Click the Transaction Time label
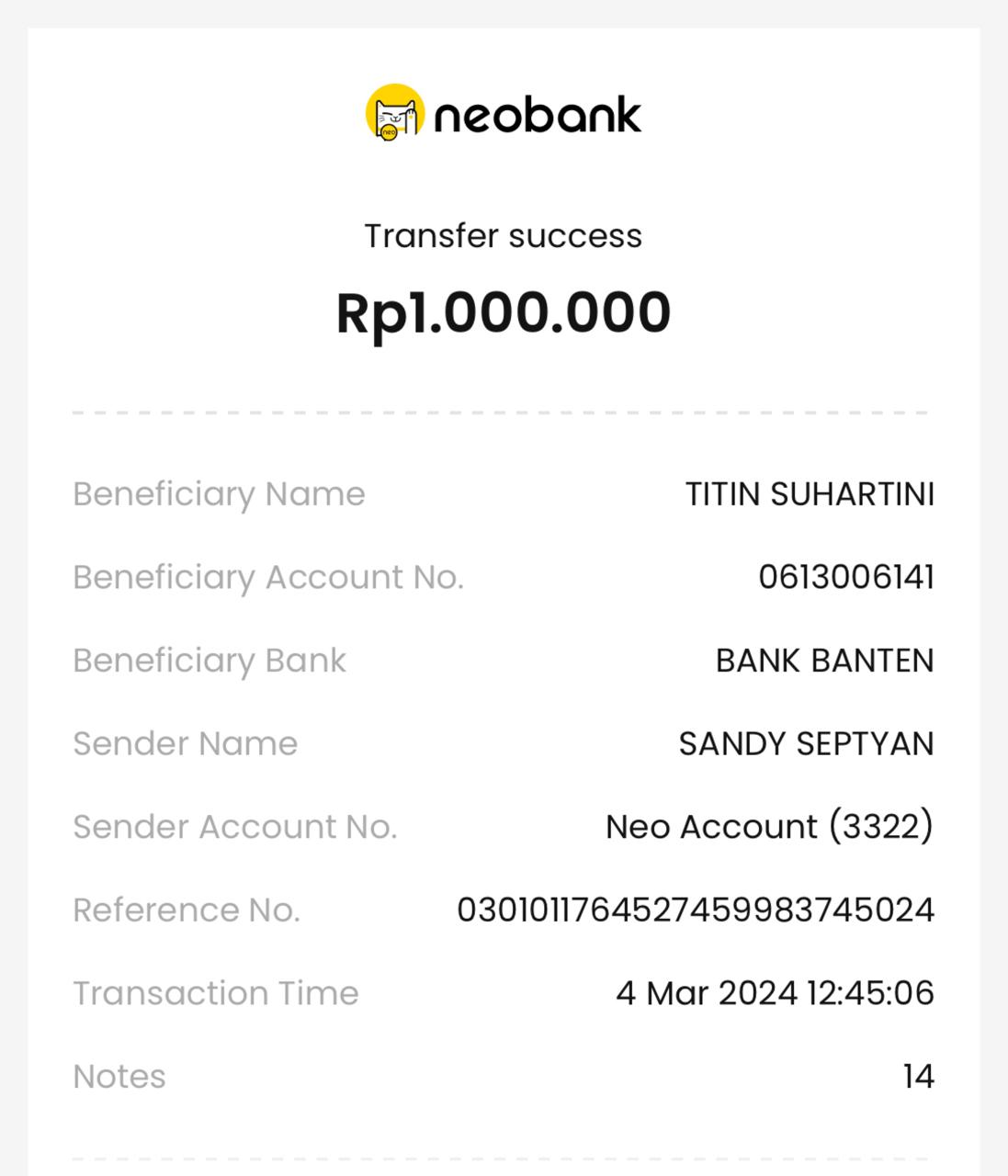1008x1176 pixels. click(x=216, y=993)
